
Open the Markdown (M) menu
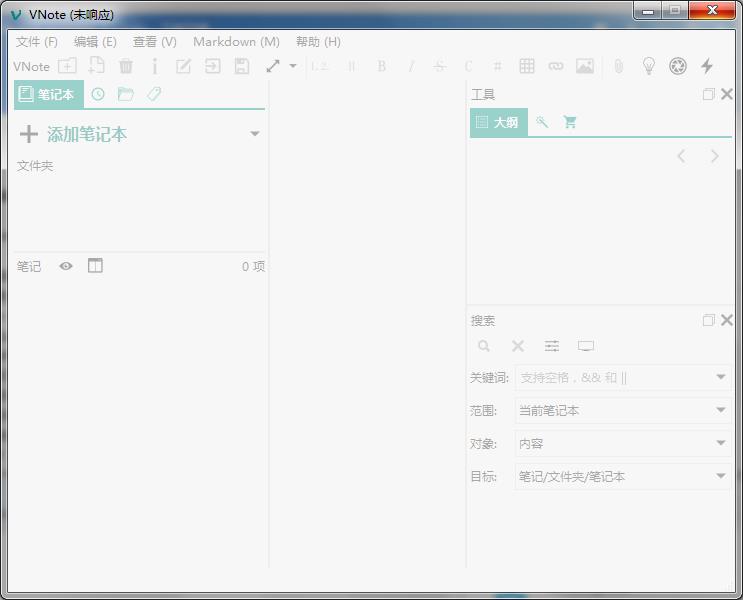236,42
